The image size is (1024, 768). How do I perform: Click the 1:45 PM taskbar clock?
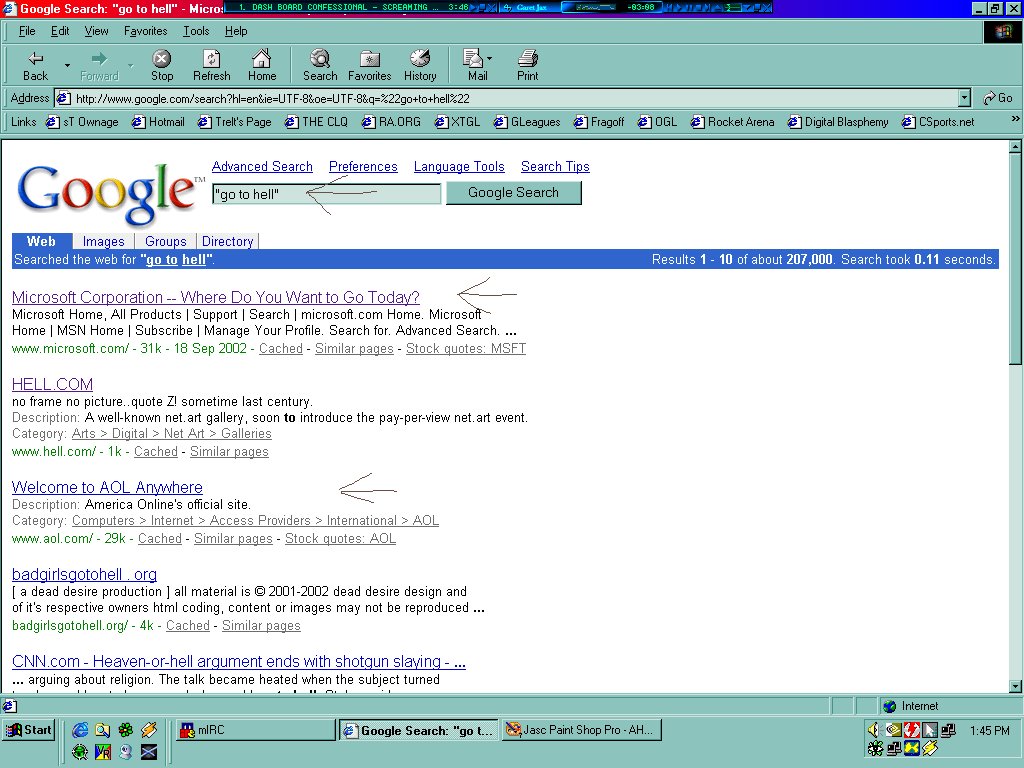click(989, 731)
